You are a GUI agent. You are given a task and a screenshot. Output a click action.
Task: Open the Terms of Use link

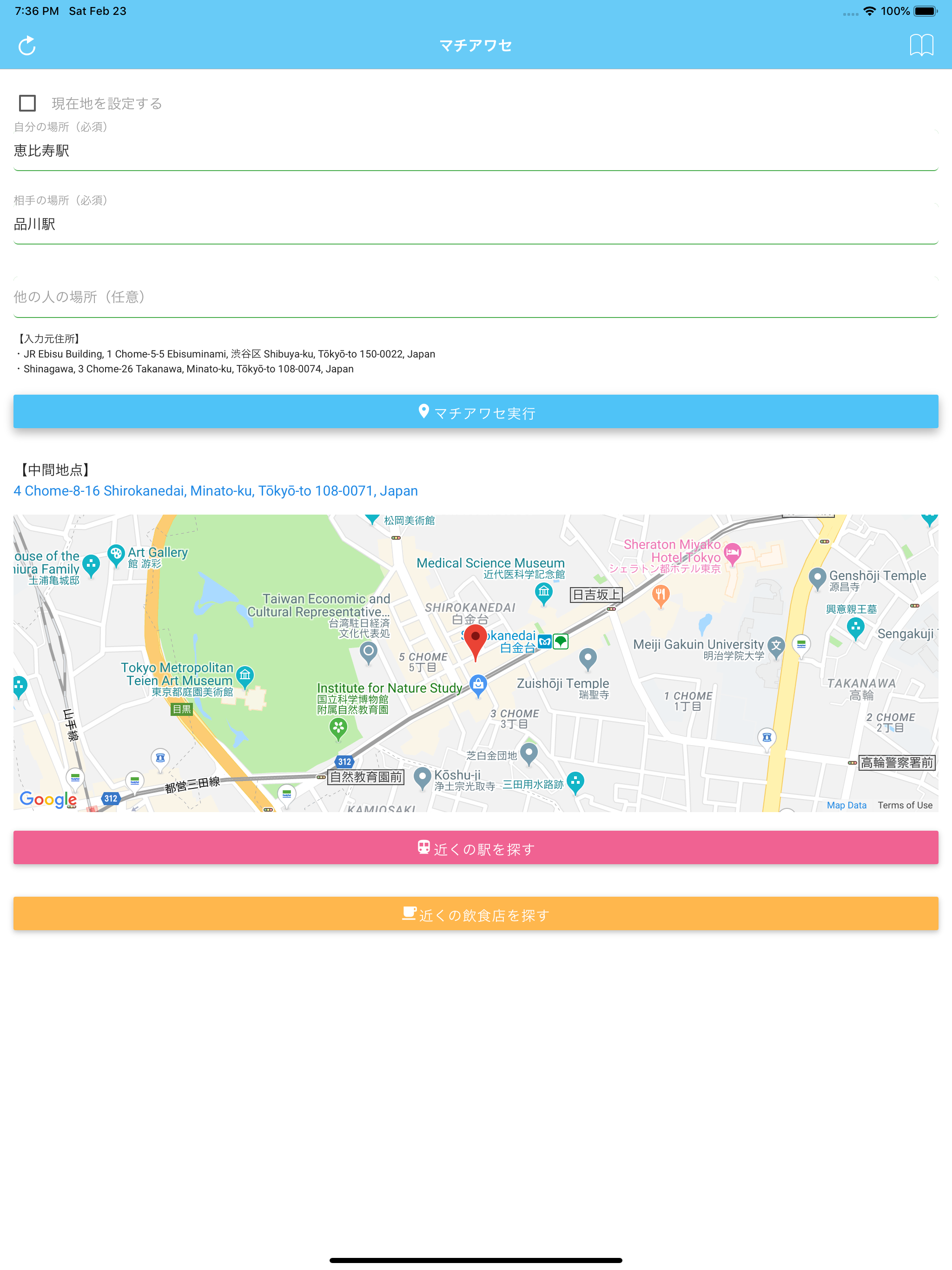point(905,805)
